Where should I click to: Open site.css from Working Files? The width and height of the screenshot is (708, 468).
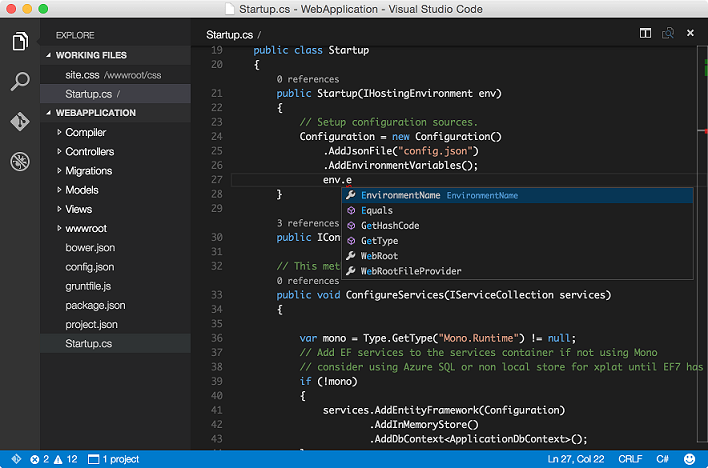tap(80, 75)
